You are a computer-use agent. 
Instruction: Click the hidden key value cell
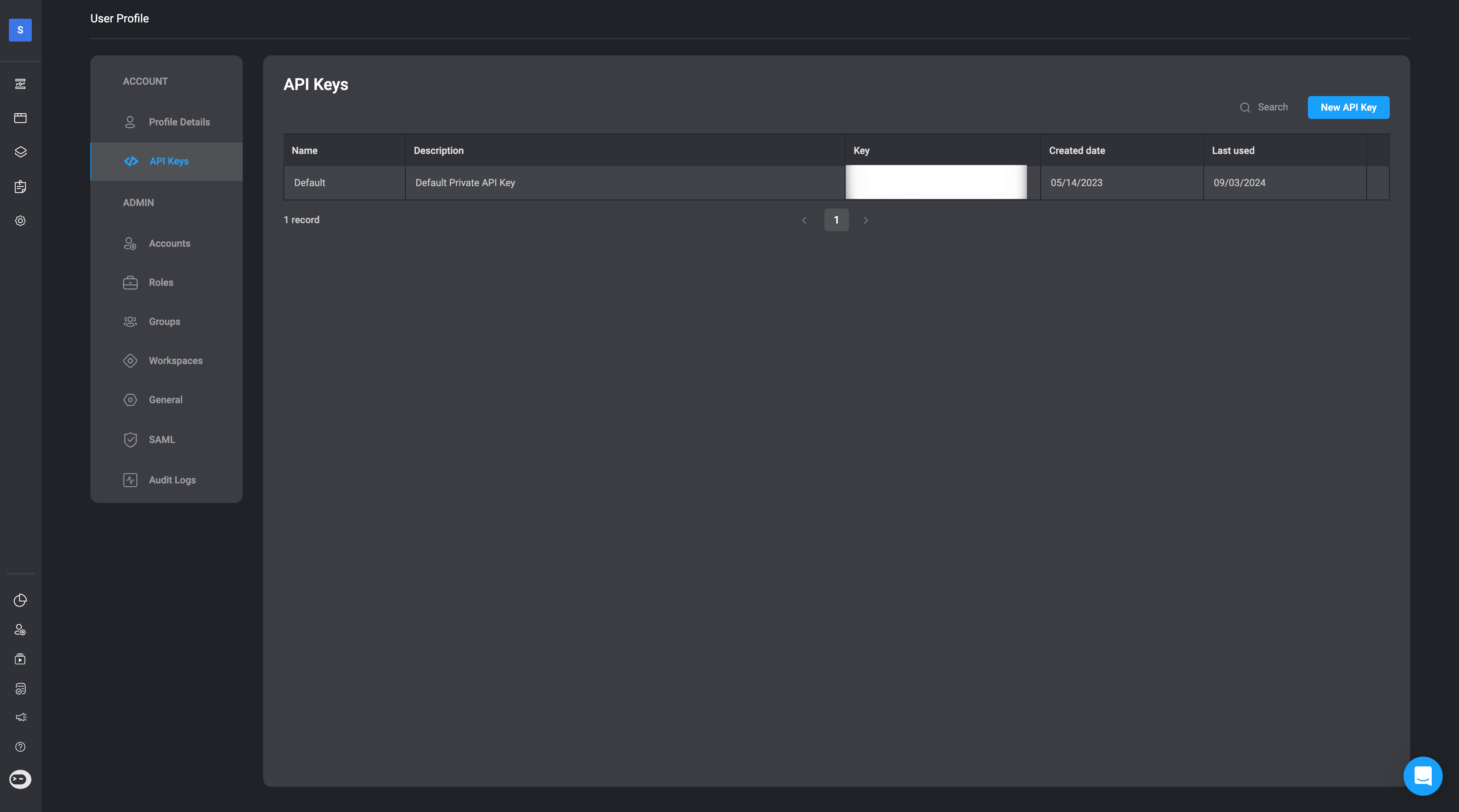(x=936, y=182)
